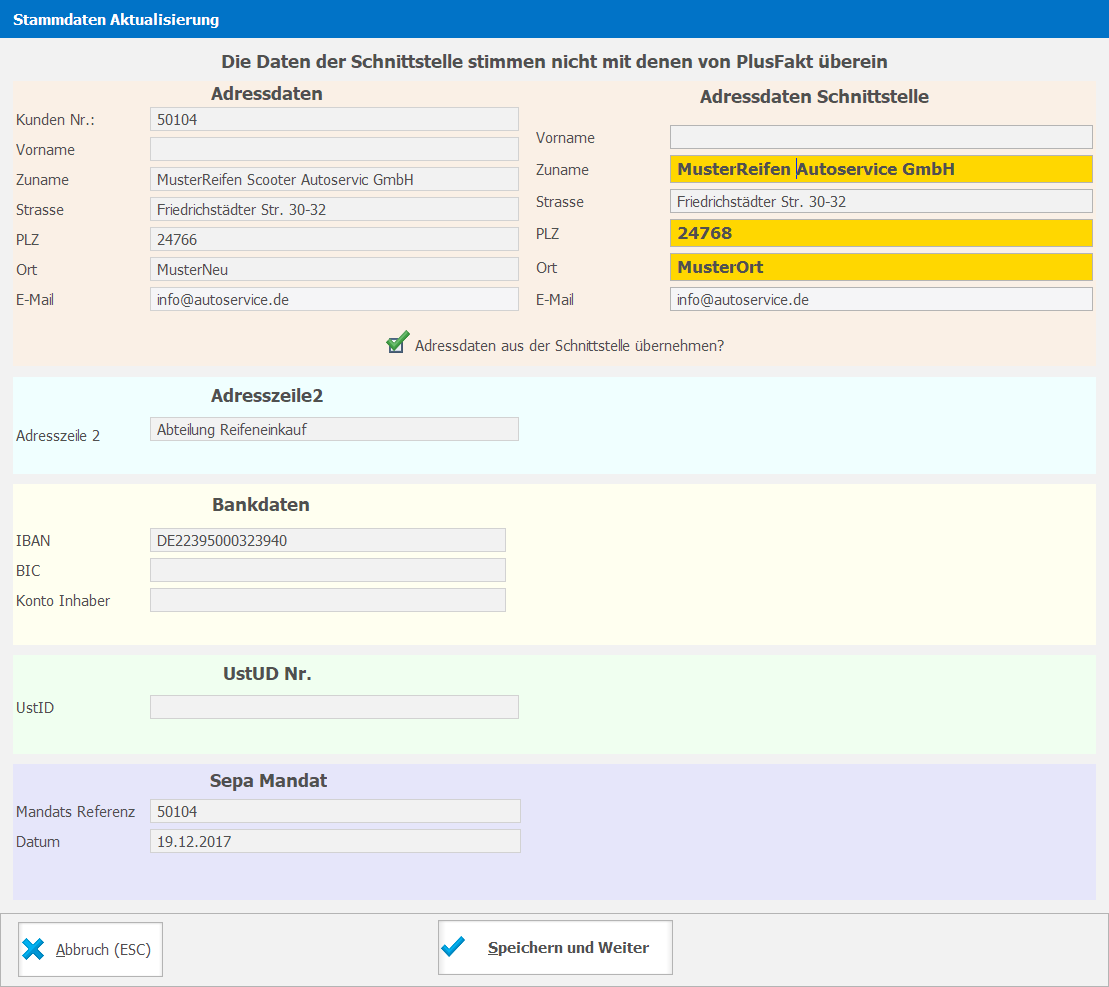Click the Schnittstelle Strasse field
The image size is (1109, 987).
(881, 202)
